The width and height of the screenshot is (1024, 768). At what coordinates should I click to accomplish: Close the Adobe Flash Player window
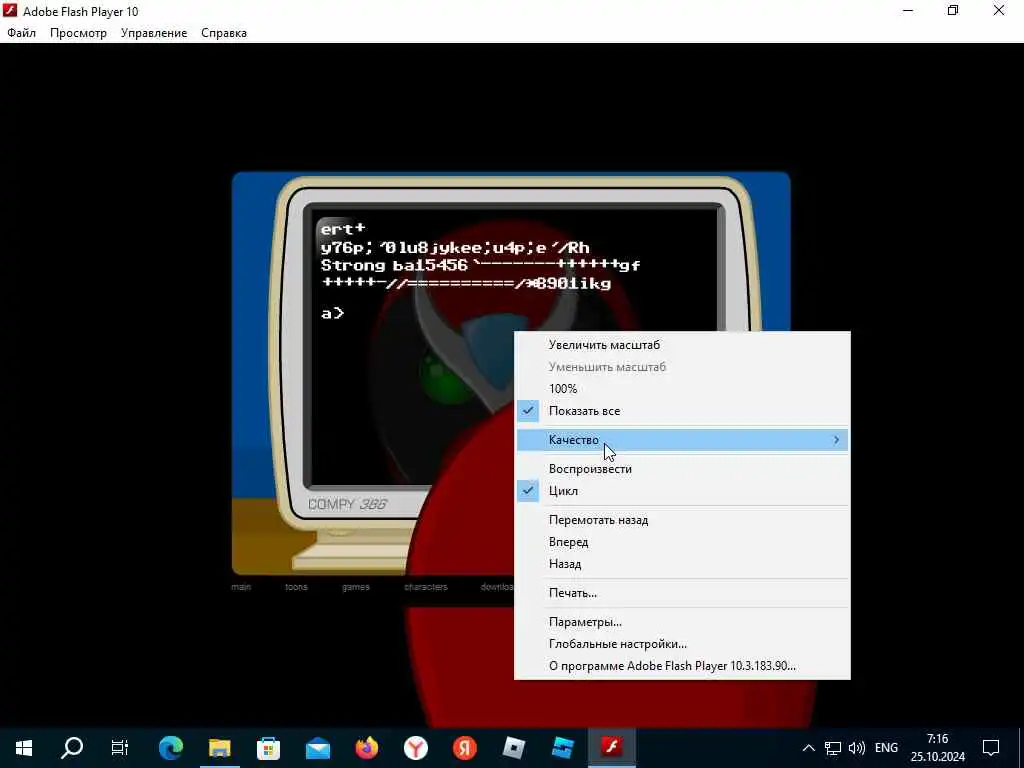pos(999,10)
